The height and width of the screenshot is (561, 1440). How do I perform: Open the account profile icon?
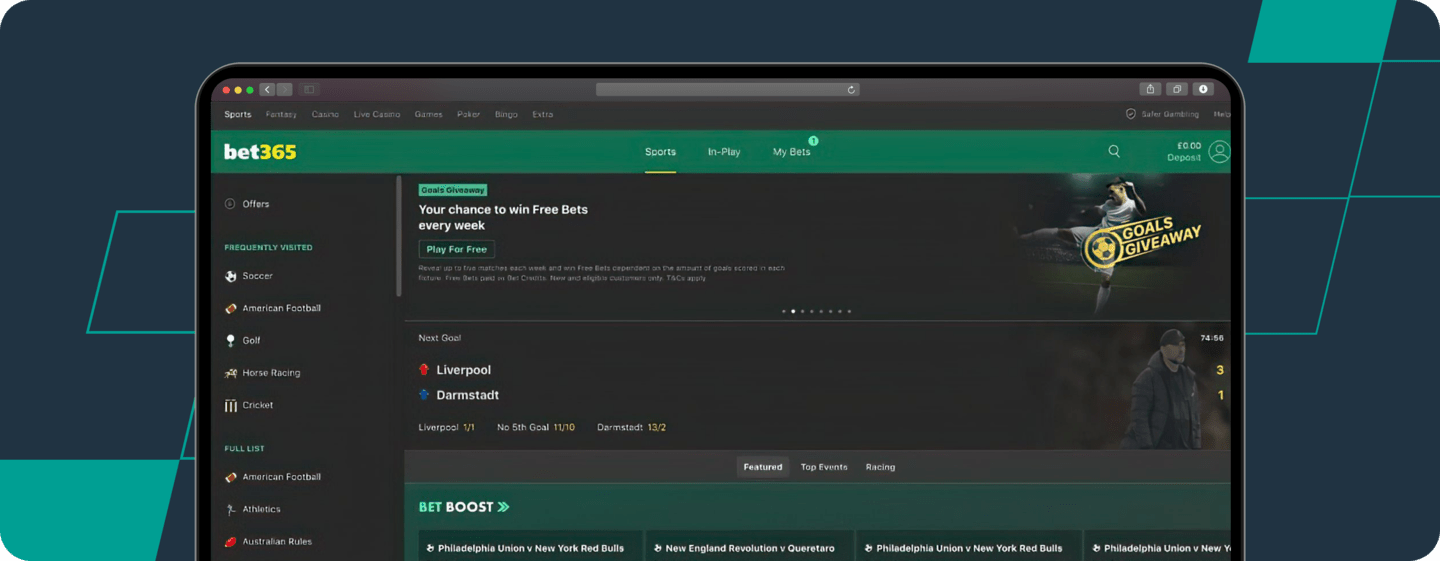coord(1219,151)
